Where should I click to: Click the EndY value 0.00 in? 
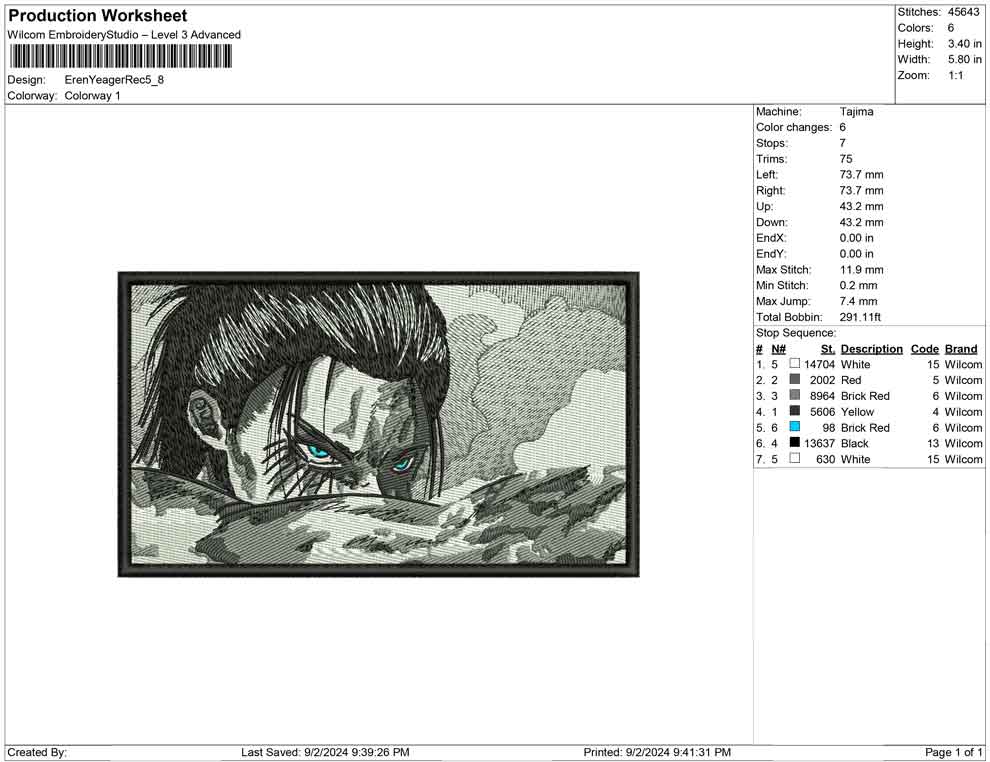pos(857,253)
